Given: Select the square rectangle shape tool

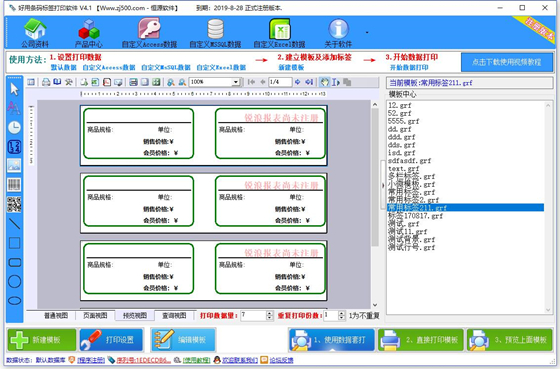Looking at the screenshot, I should tap(14, 243).
